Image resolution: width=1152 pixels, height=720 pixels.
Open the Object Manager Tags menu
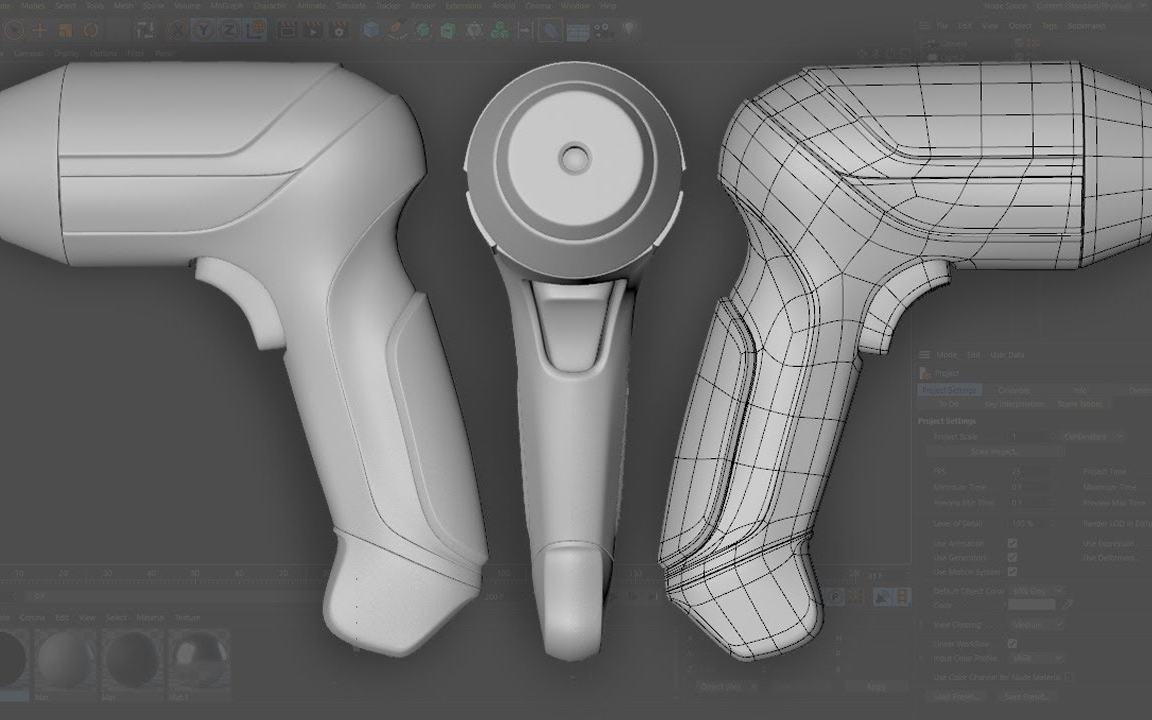[x=1049, y=26]
